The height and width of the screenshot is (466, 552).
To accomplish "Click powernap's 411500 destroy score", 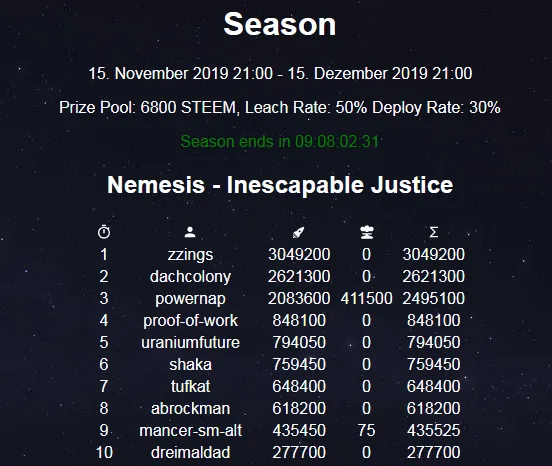I will coord(366,299).
